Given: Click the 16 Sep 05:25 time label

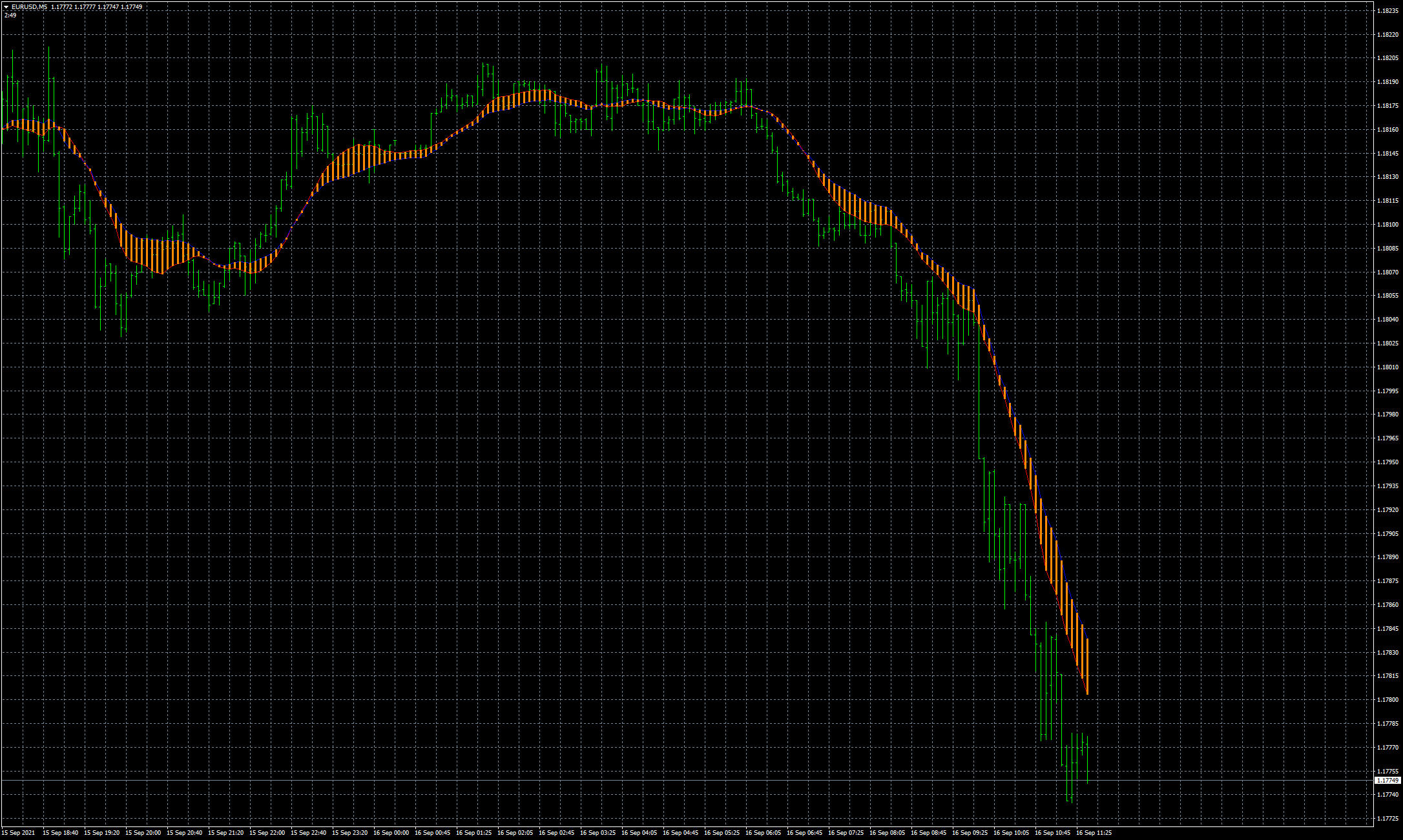Looking at the screenshot, I should pyautogui.click(x=722, y=833).
